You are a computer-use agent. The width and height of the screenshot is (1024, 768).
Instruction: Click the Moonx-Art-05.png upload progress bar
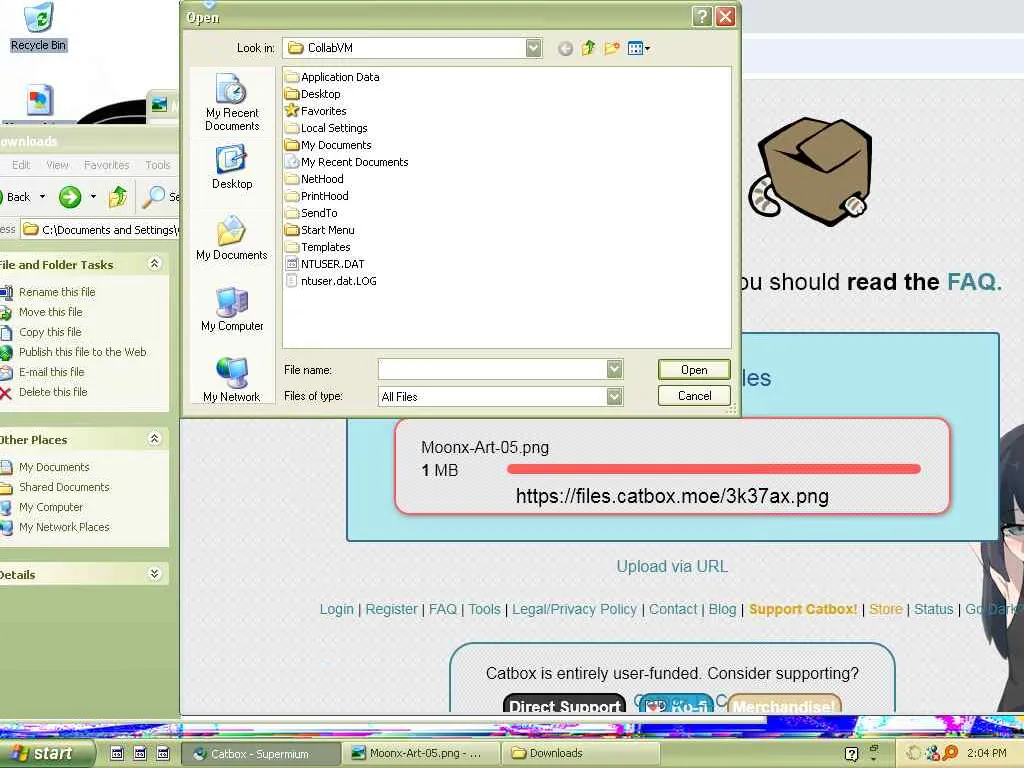(x=714, y=469)
